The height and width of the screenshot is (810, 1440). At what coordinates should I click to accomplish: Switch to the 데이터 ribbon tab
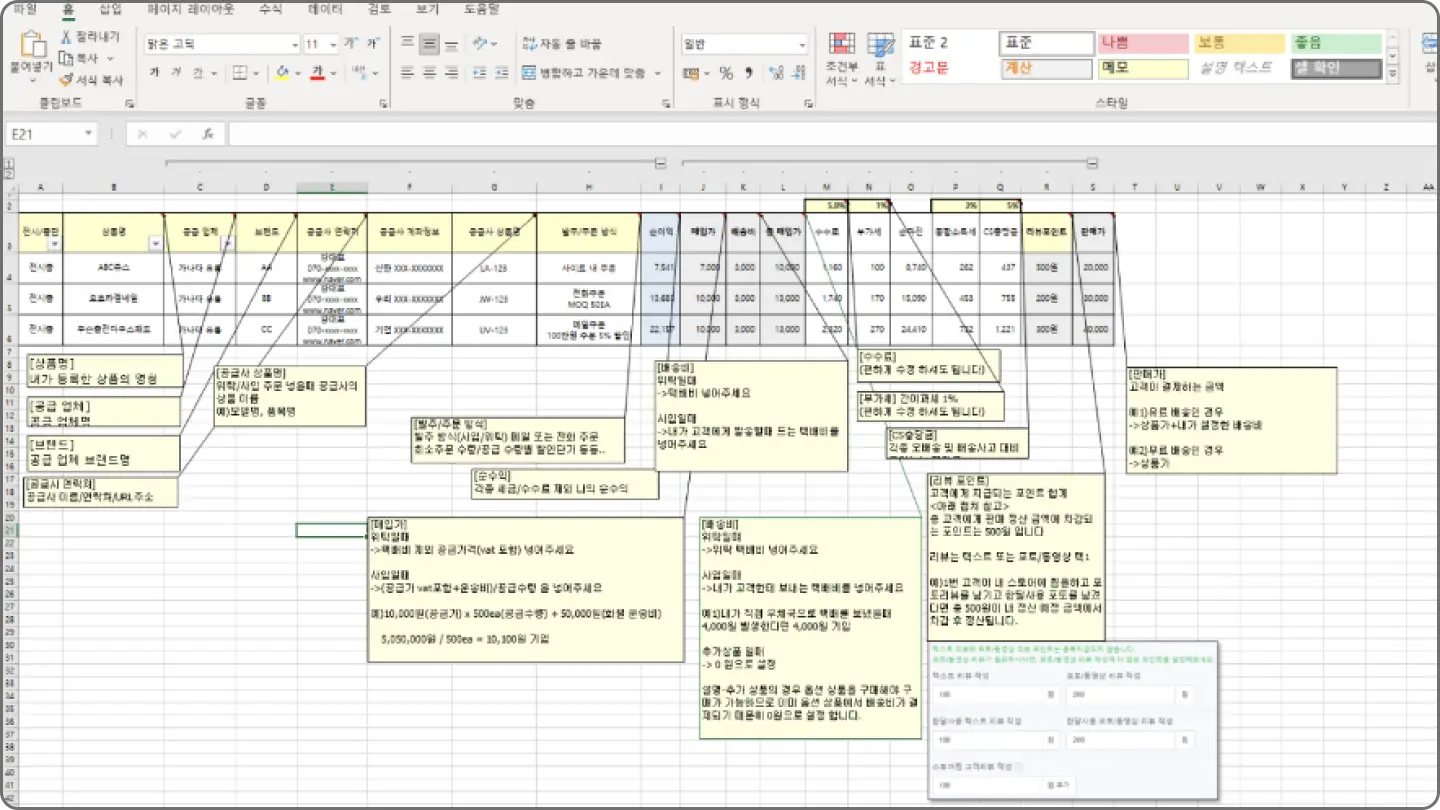[324, 9]
